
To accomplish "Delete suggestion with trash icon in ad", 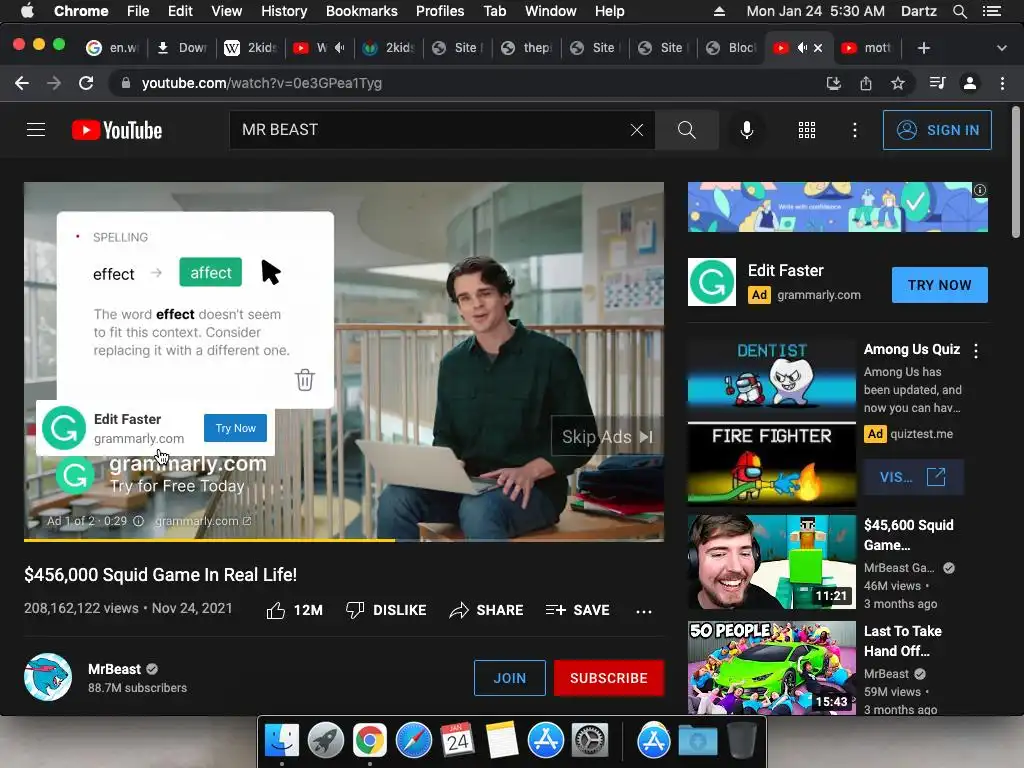I will pos(305,379).
